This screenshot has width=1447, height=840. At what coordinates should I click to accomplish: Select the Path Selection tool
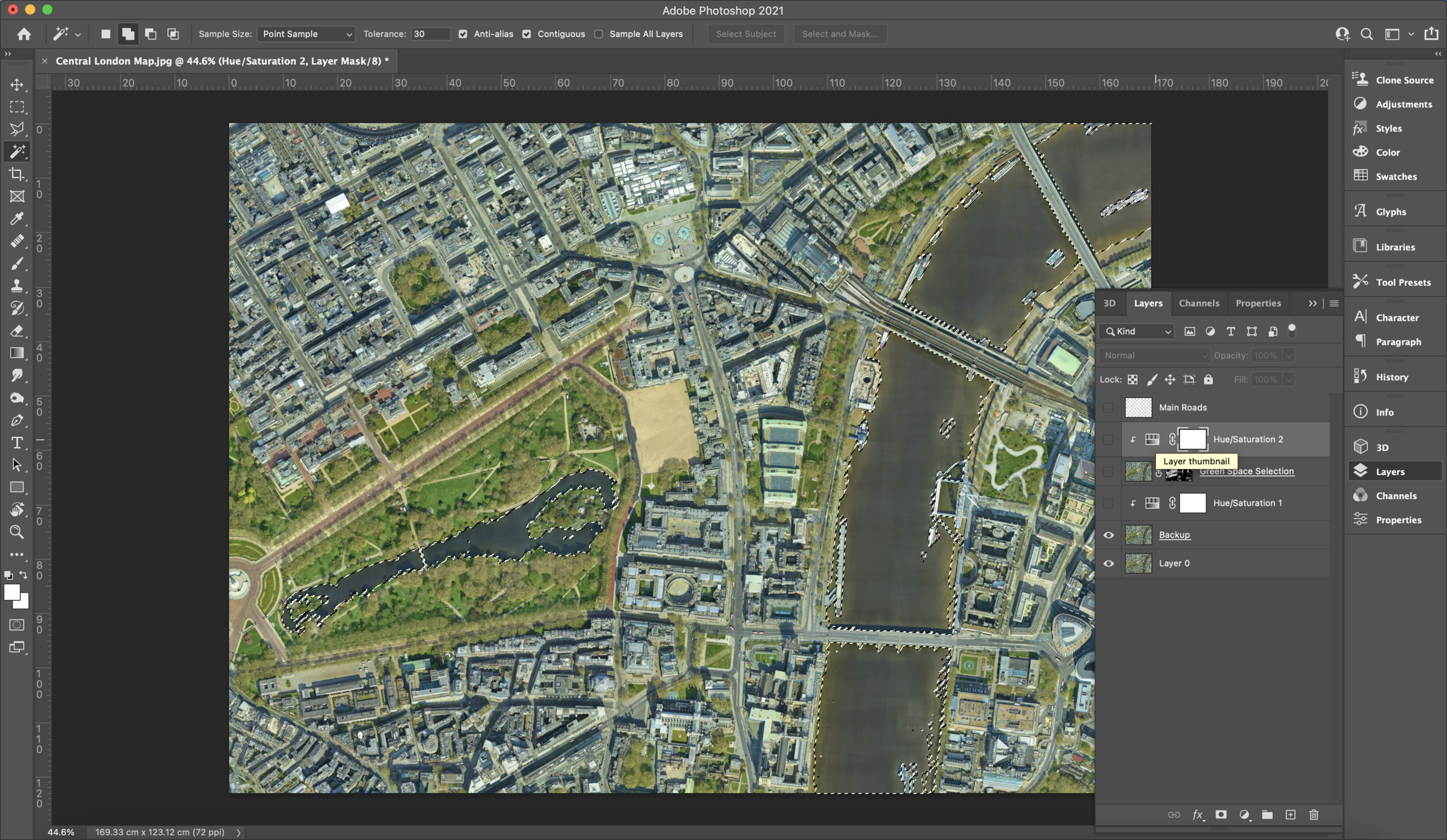pyautogui.click(x=17, y=465)
